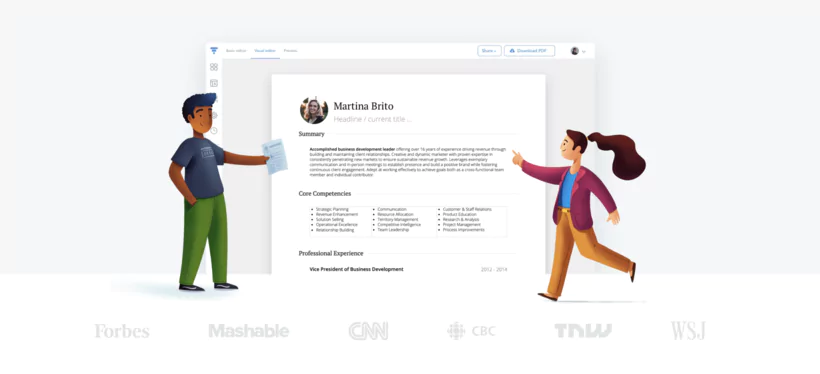Click Martina Brito's profile photo
Image resolution: width=820 pixels, height=374 pixels.
tap(314, 110)
